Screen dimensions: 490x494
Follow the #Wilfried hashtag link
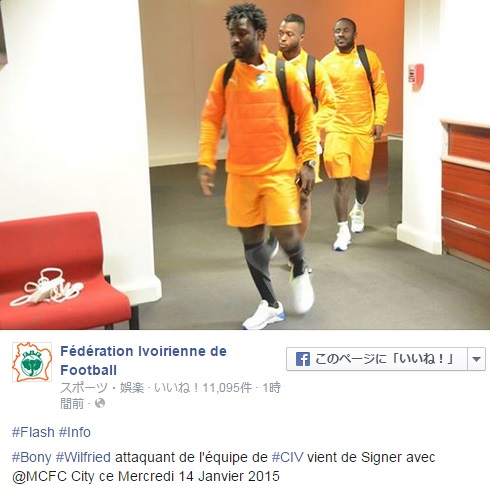pos(83,457)
